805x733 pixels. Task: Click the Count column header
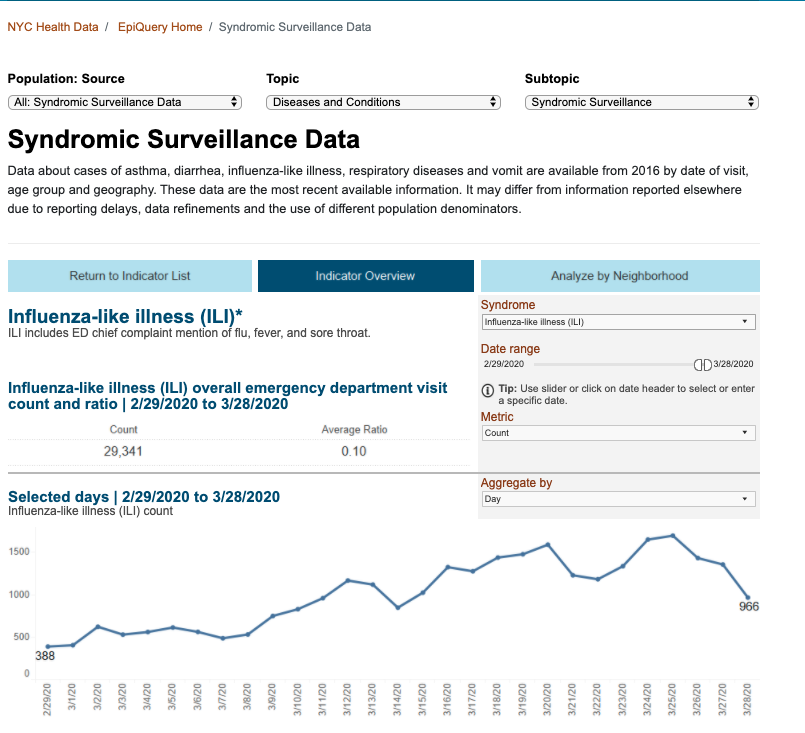[123, 430]
